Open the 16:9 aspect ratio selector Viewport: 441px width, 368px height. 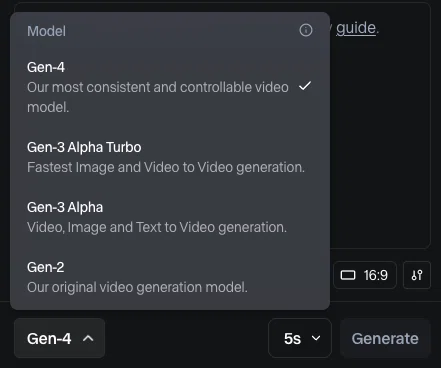pos(365,275)
